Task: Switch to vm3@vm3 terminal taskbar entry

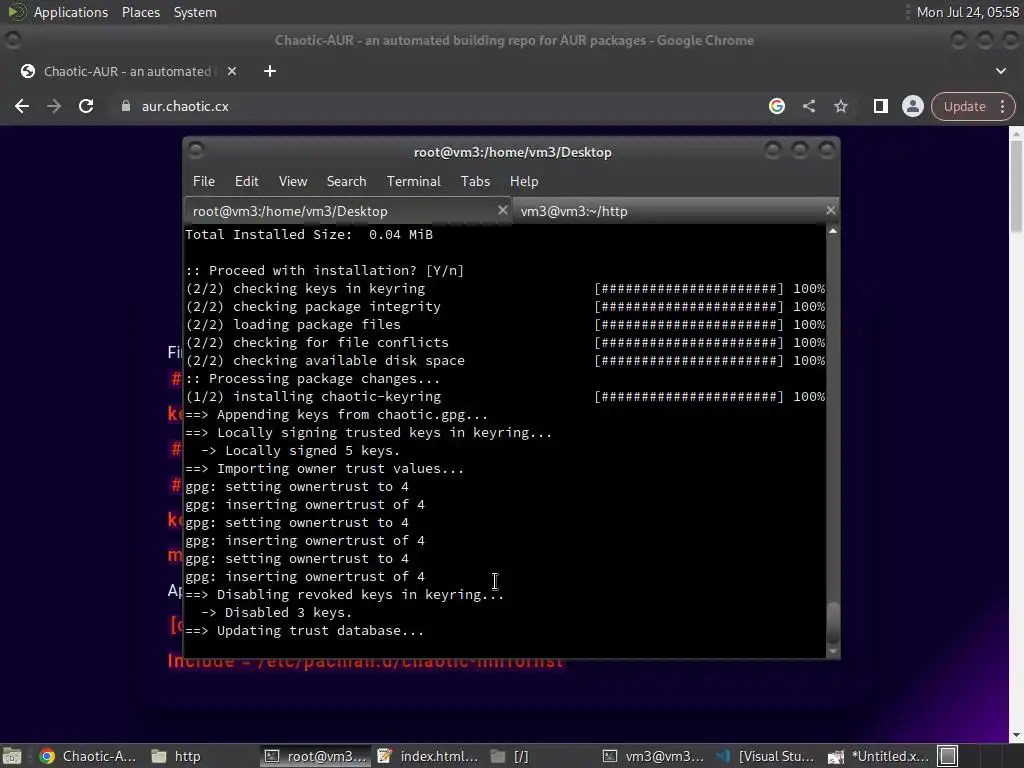Action: (654, 756)
